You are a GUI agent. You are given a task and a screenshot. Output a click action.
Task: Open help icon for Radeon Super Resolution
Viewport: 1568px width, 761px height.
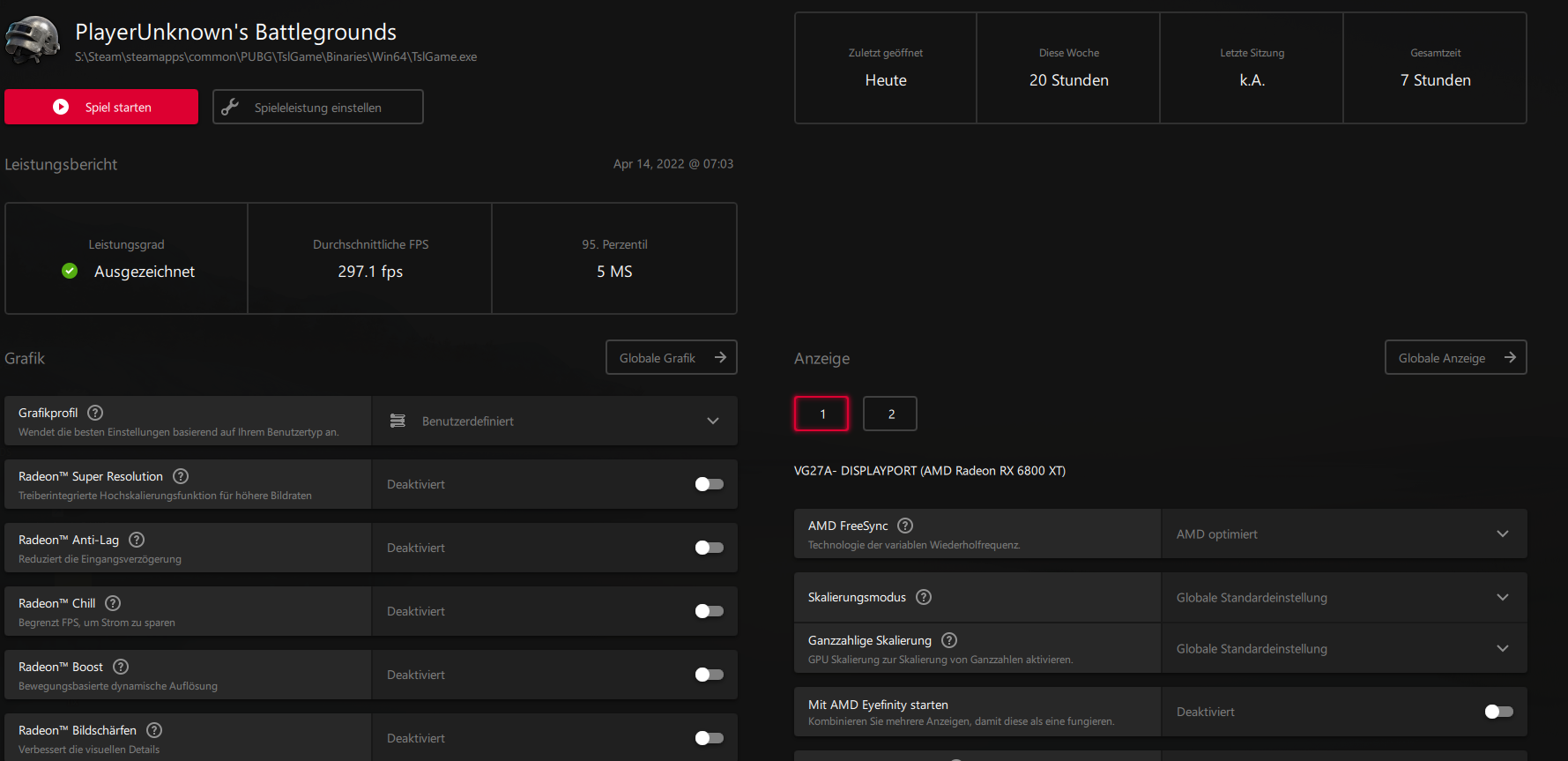coord(181,476)
